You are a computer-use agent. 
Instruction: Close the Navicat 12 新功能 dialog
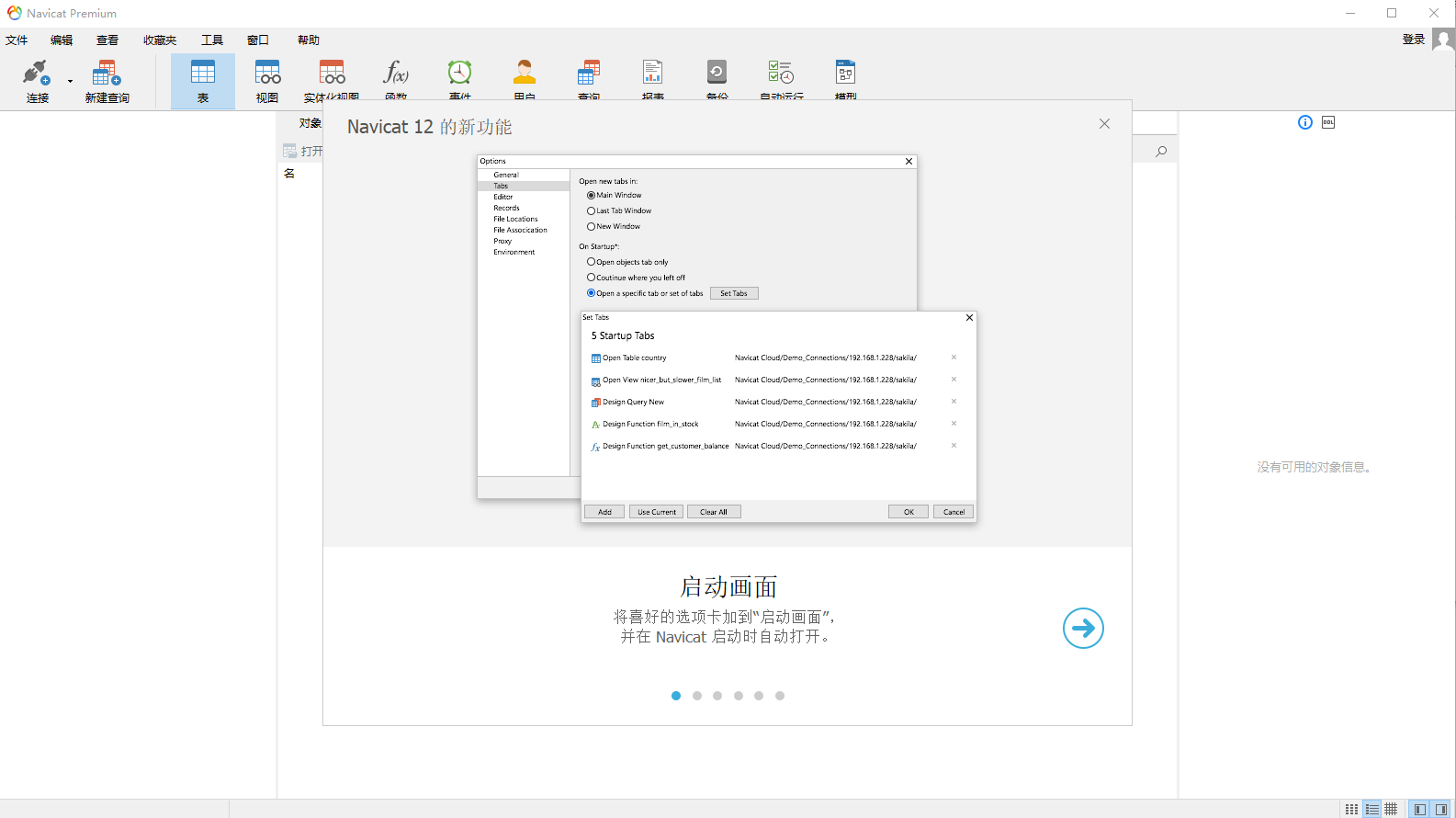point(1104,124)
